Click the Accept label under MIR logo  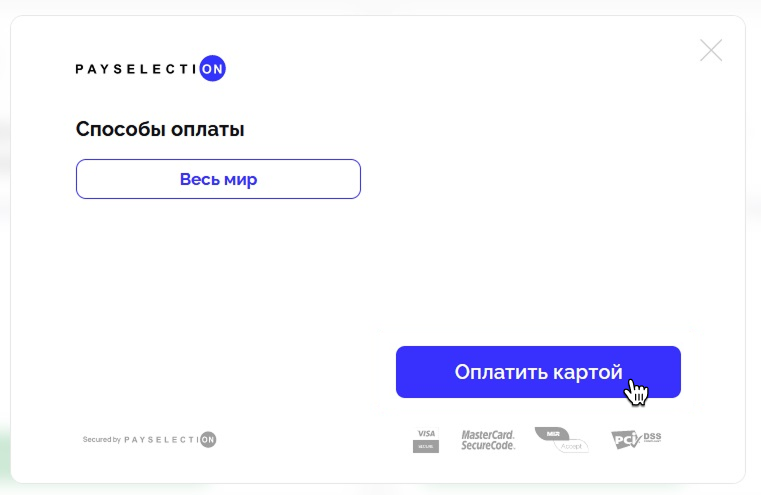click(x=571, y=446)
